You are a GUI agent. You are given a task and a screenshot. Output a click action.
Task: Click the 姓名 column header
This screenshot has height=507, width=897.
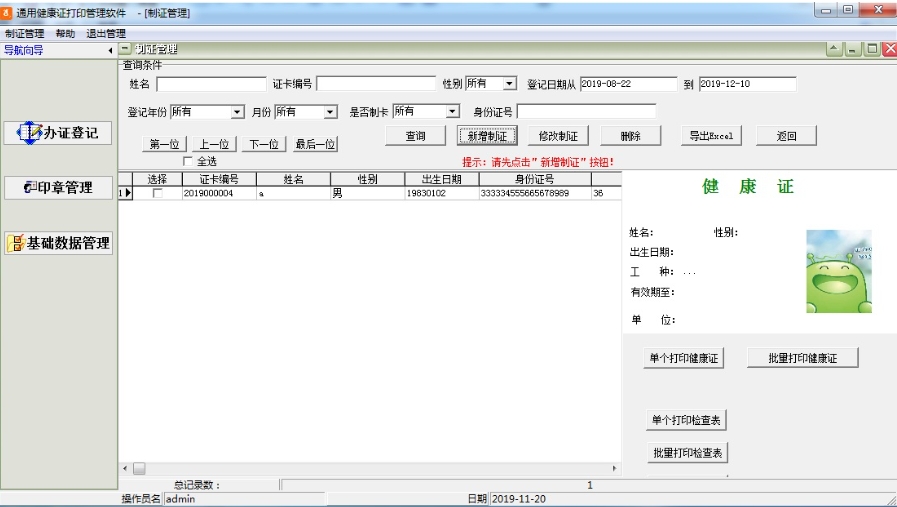click(x=293, y=179)
